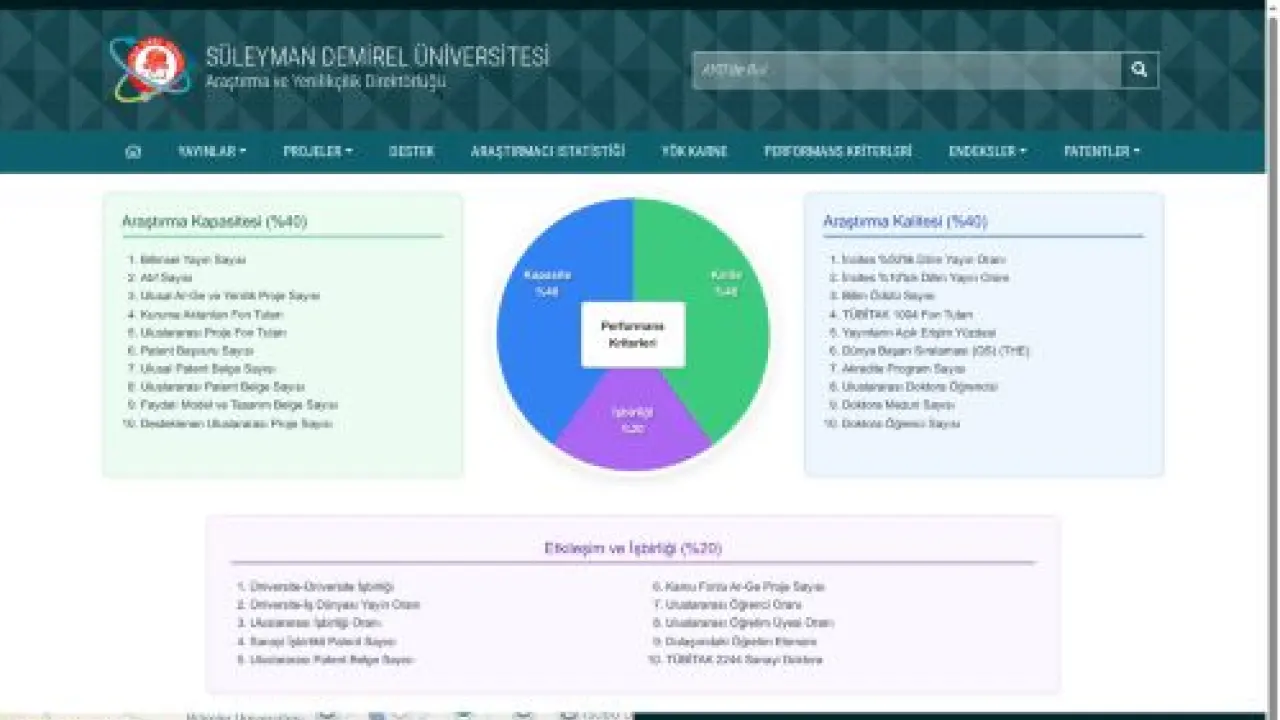
Task: Expand the ENDEKSLER dropdown
Action: pyautogui.click(x=988, y=152)
